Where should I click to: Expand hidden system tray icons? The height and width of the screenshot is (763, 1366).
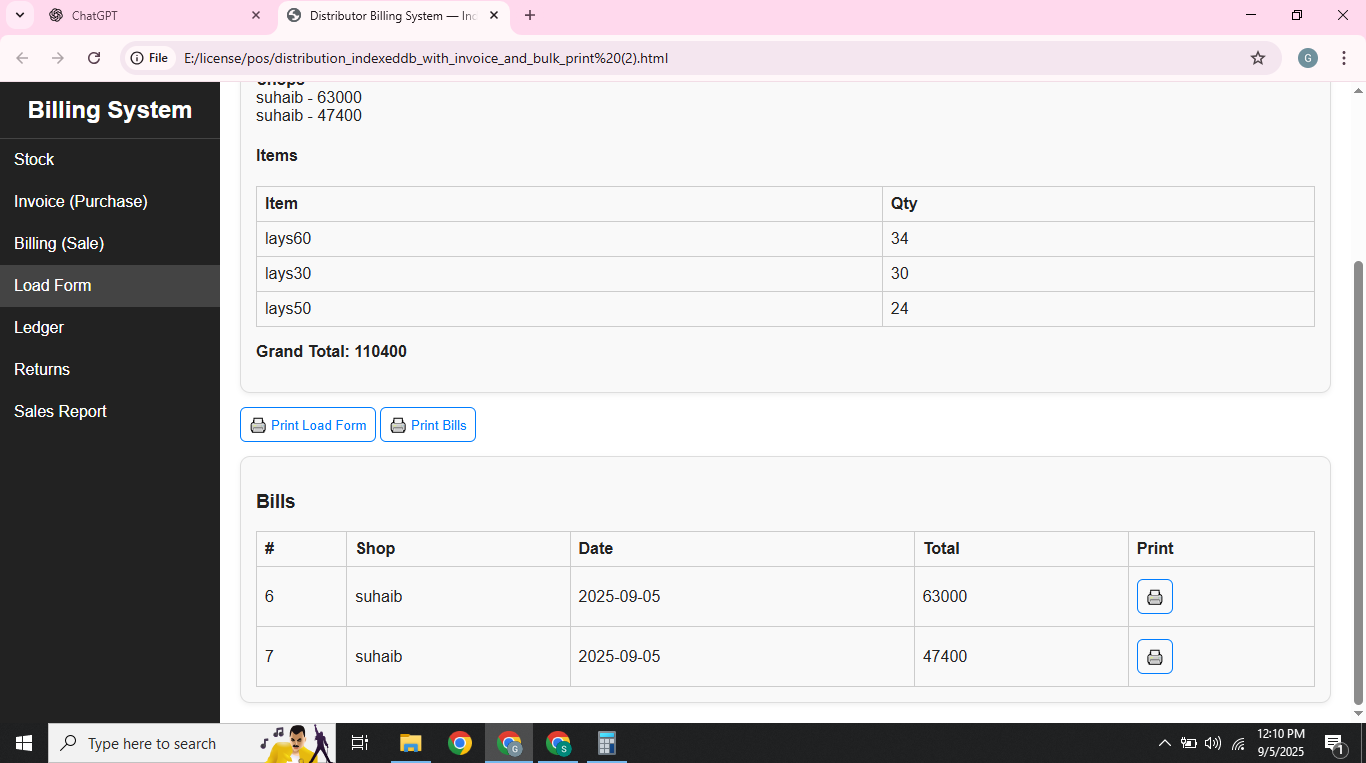click(1165, 743)
